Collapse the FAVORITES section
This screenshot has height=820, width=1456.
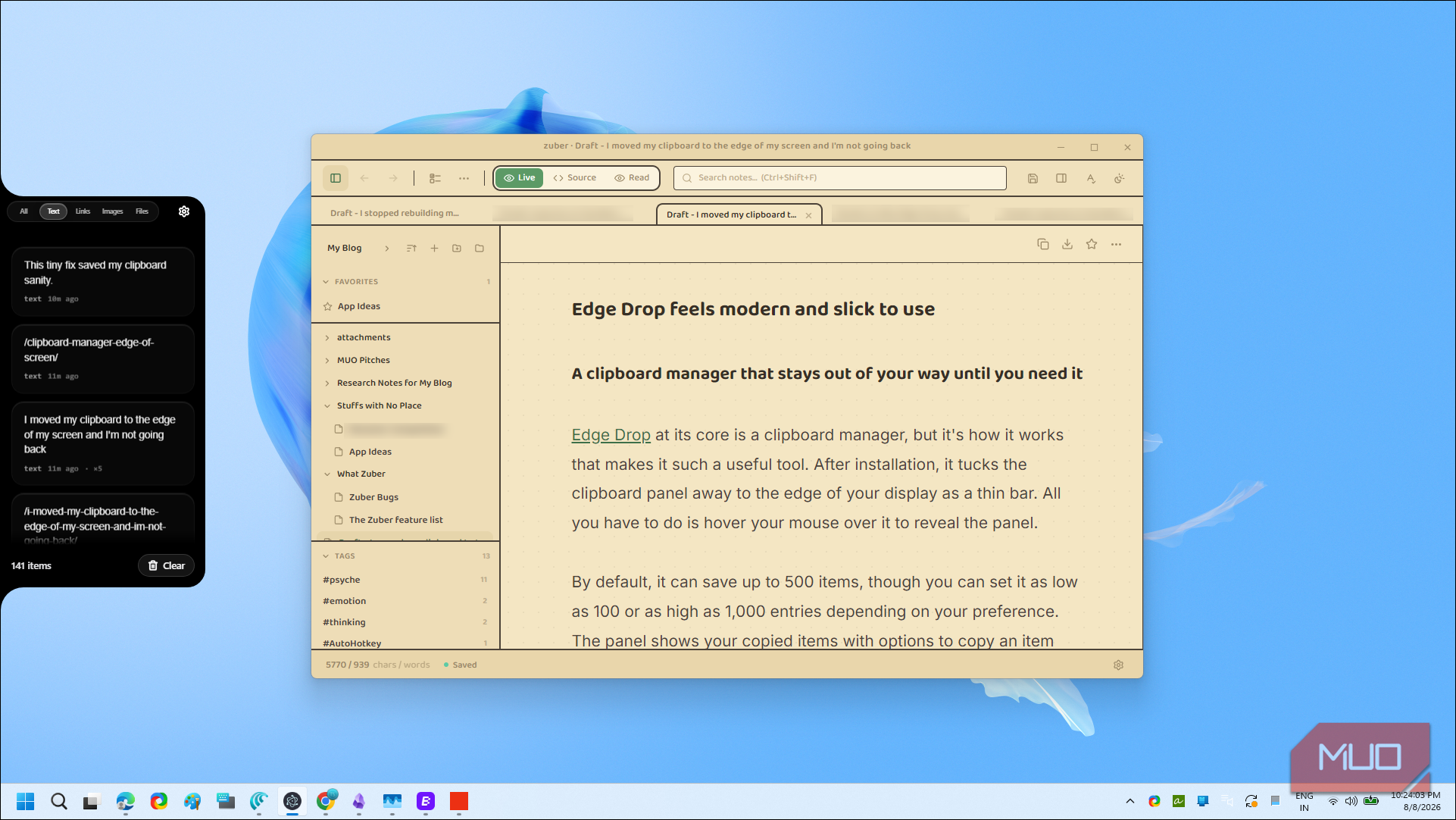click(x=326, y=282)
